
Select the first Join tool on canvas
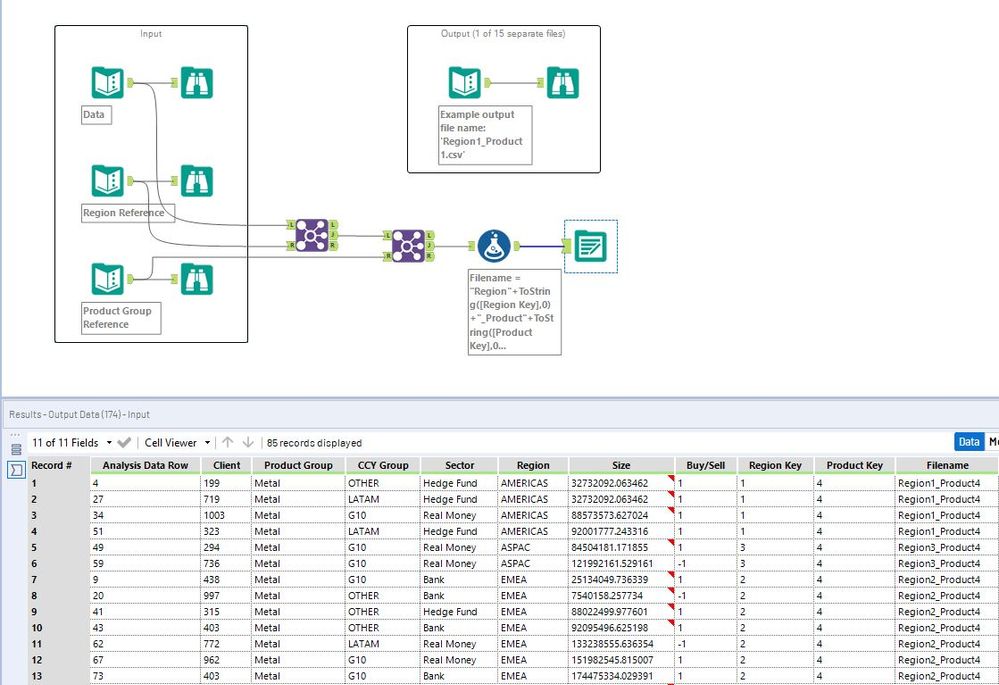312,235
